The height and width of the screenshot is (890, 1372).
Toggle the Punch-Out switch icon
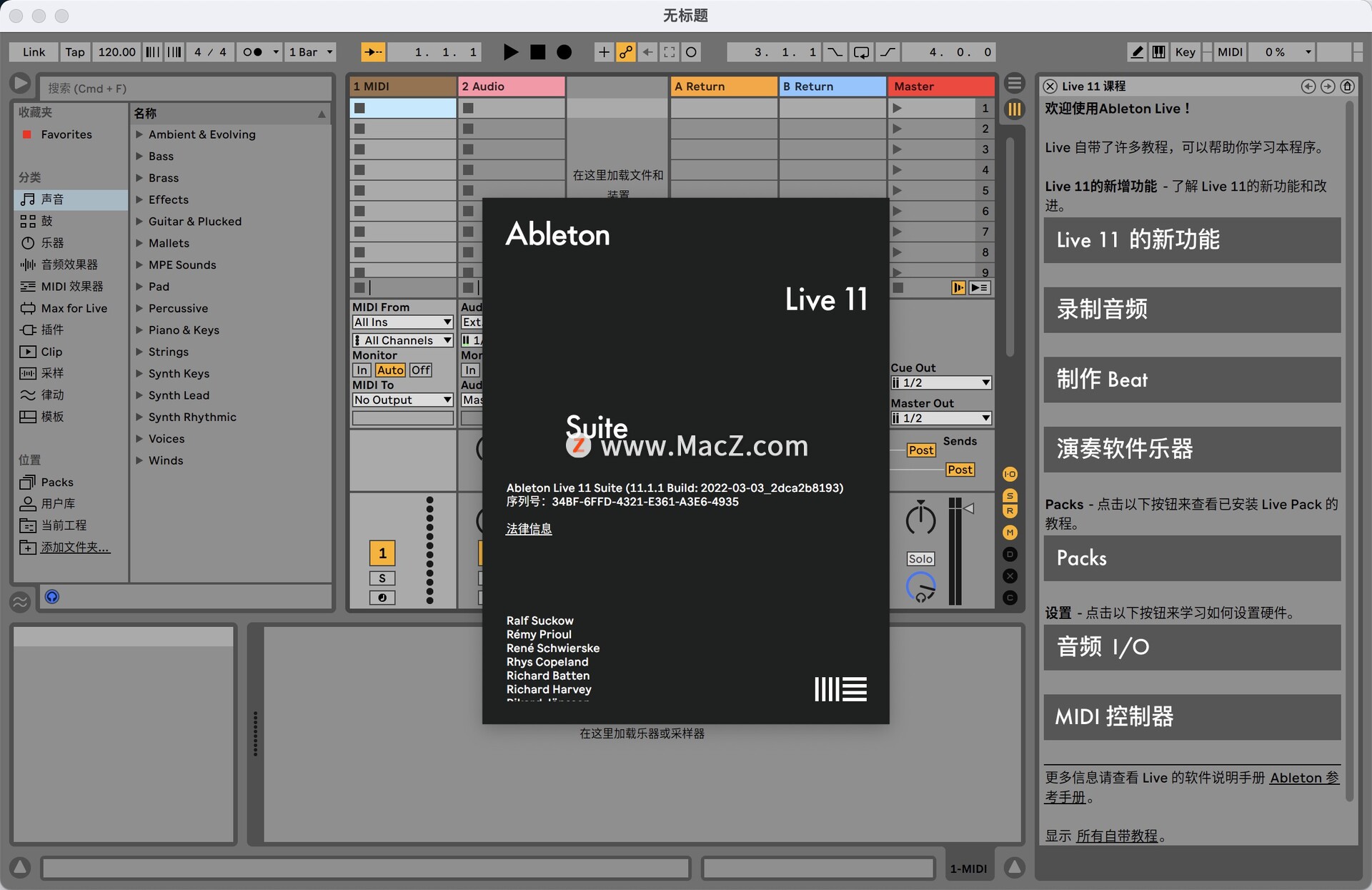(888, 52)
